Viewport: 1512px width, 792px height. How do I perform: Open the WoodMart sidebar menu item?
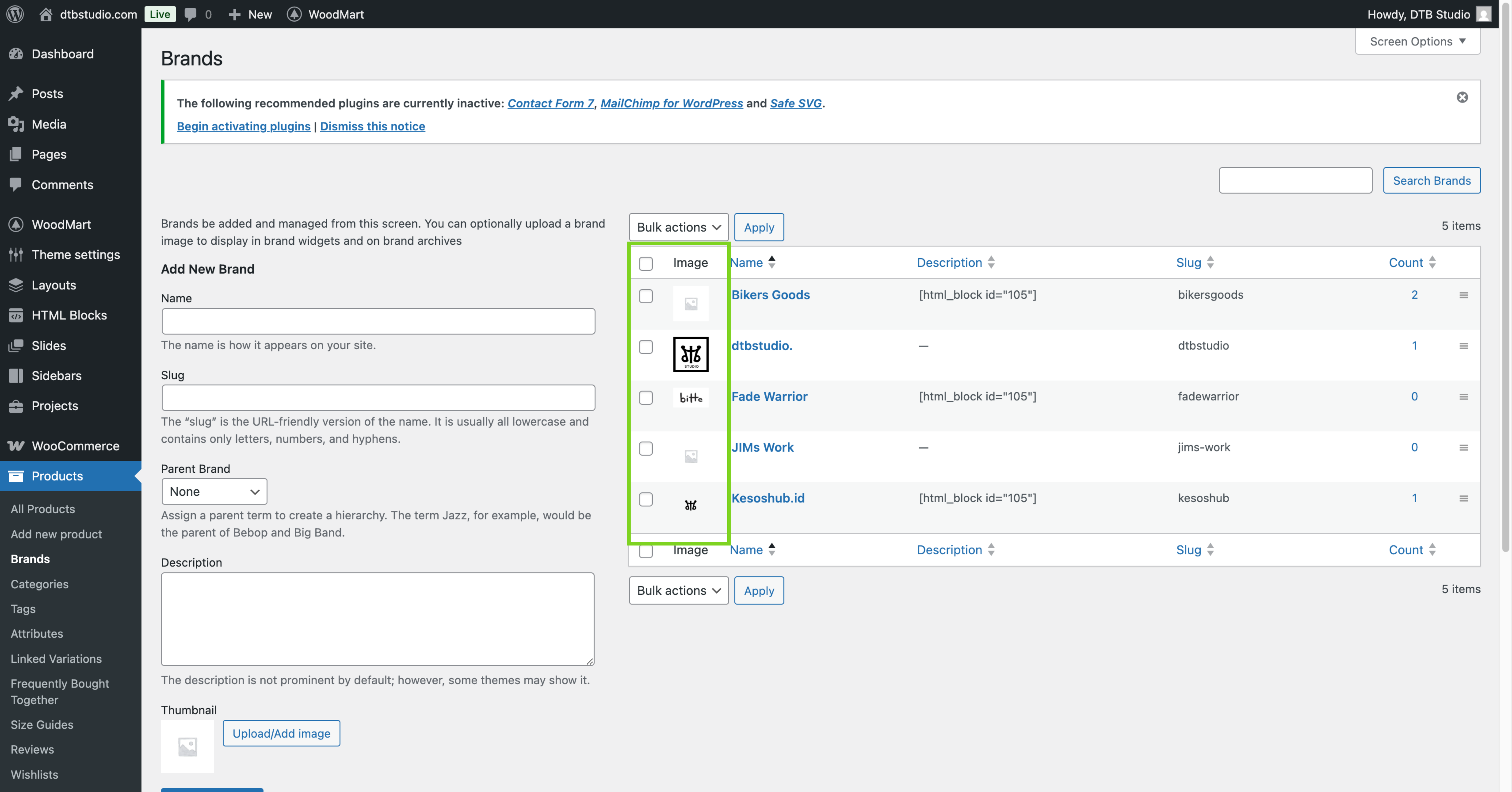tap(71, 225)
